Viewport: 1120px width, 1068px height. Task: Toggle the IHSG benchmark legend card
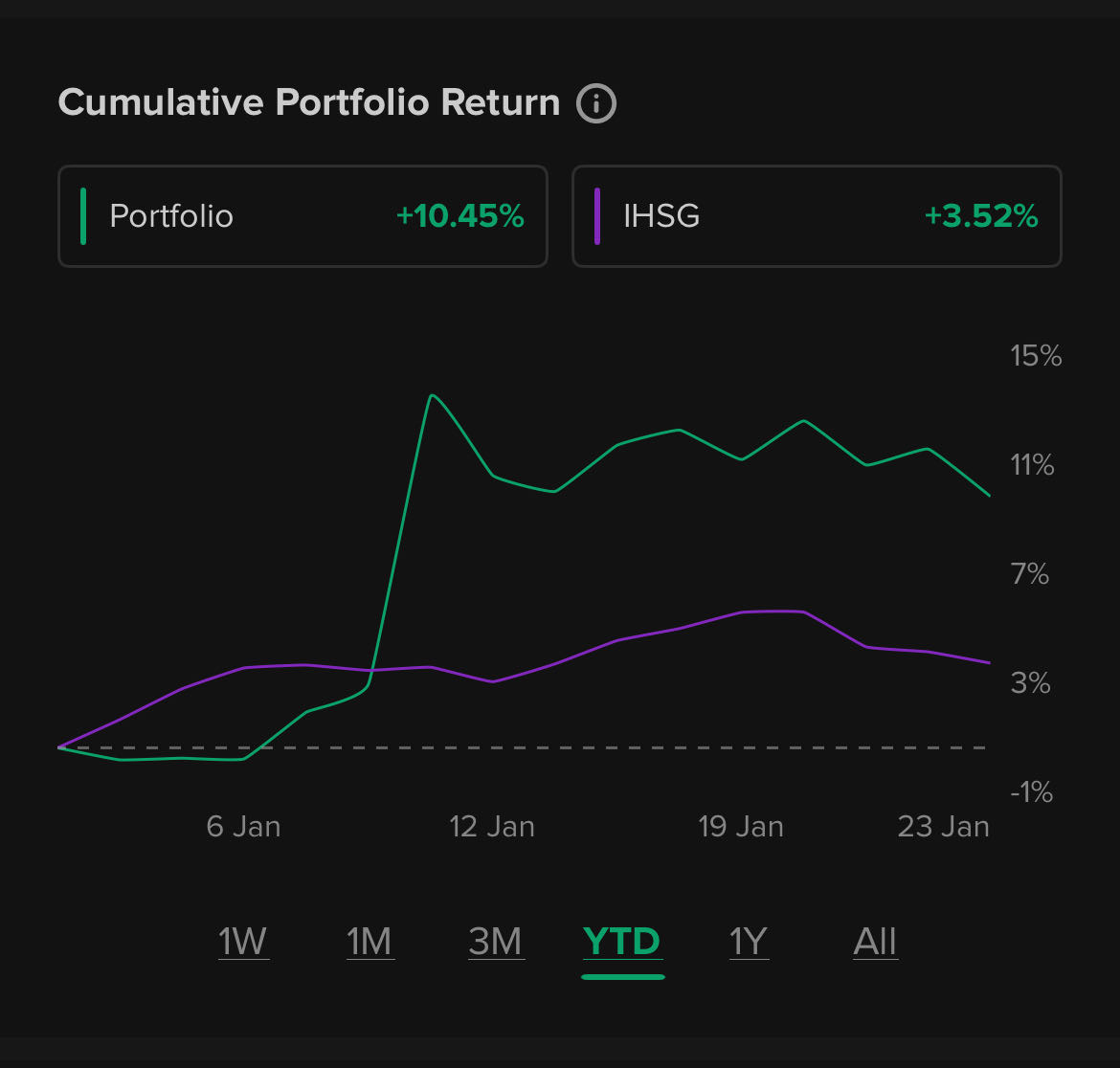click(816, 216)
